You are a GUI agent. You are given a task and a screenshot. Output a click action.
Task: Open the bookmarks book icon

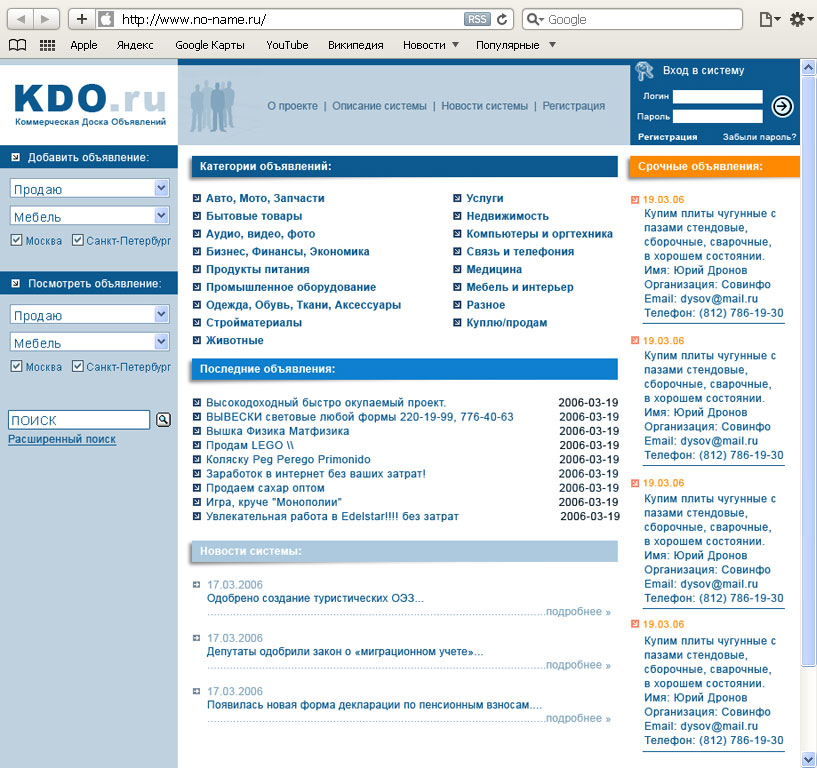[17, 45]
